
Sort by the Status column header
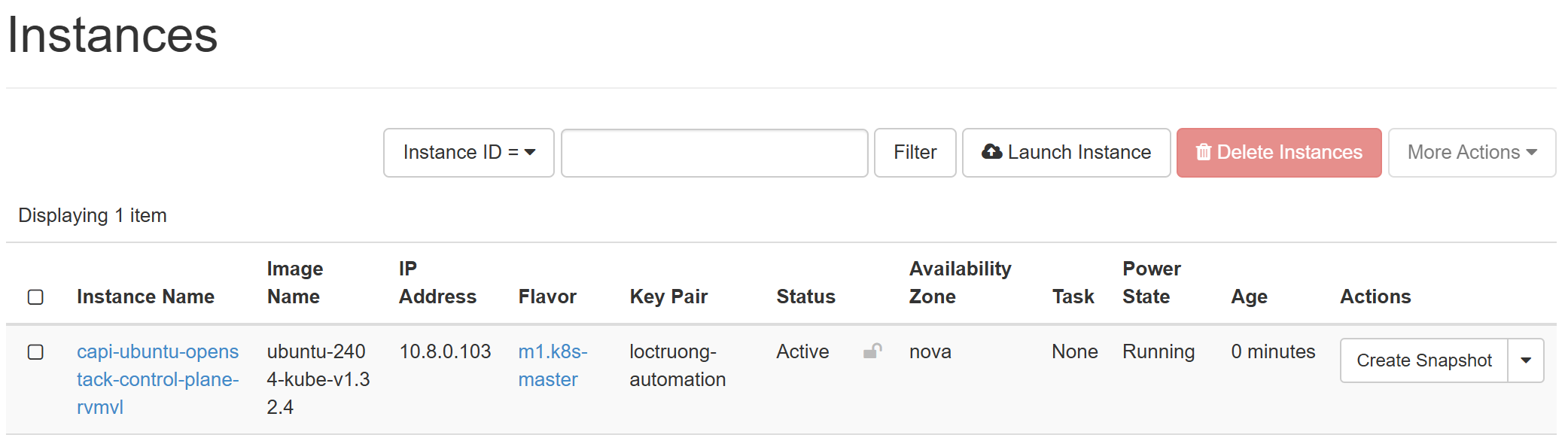coord(805,296)
